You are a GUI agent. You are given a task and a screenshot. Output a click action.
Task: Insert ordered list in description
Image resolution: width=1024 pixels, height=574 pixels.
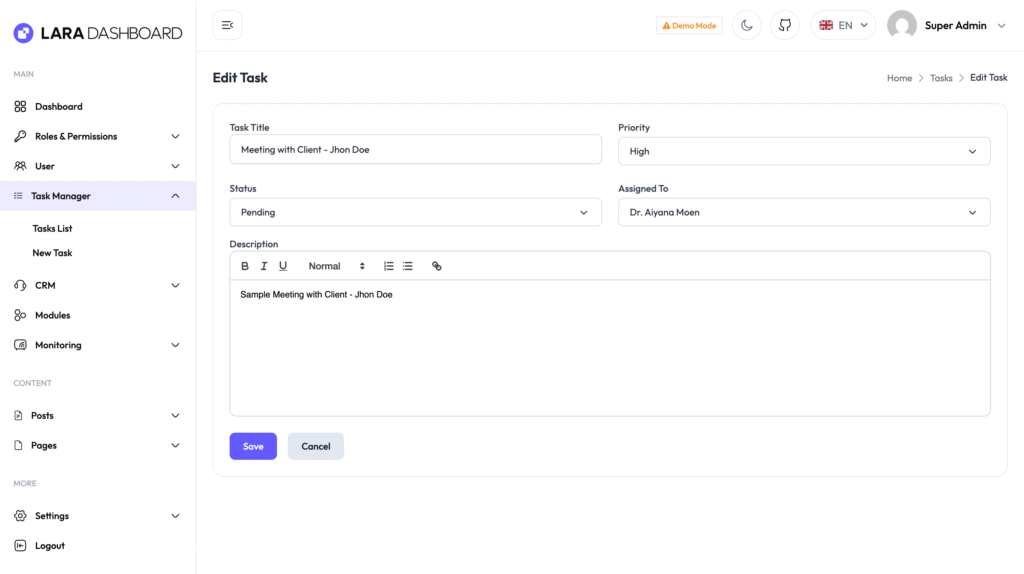(x=389, y=266)
